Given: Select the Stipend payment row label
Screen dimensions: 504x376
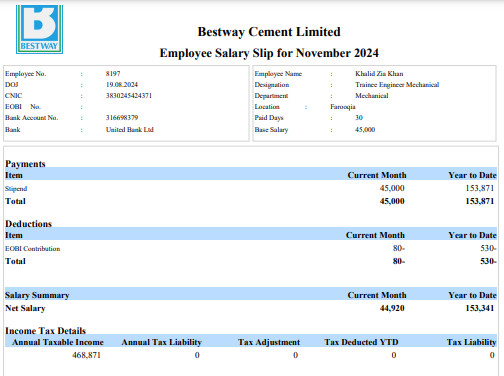Looking at the screenshot, I should (x=16, y=189).
